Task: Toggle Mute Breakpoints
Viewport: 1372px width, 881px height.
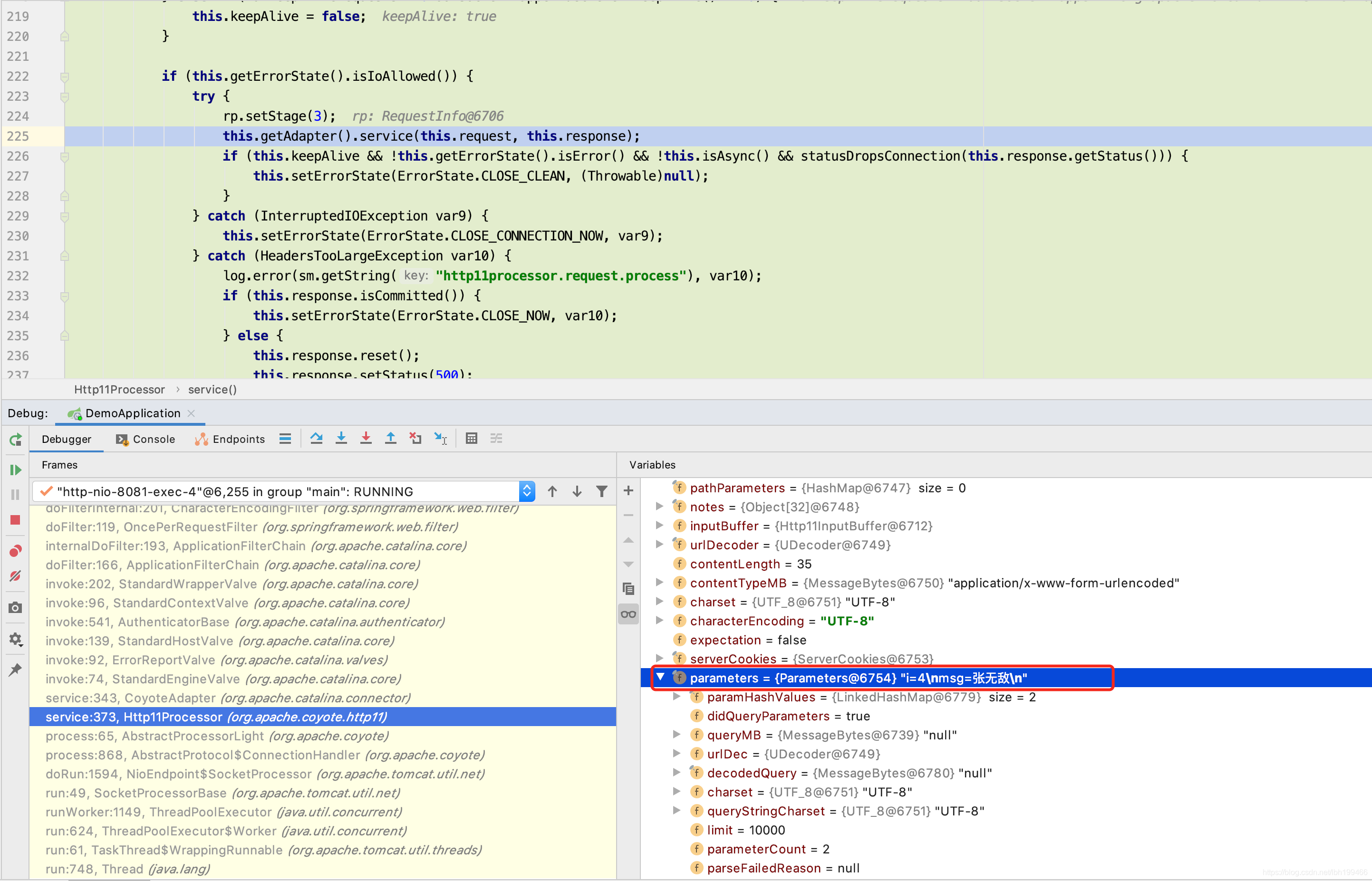Action: point(16,575)
